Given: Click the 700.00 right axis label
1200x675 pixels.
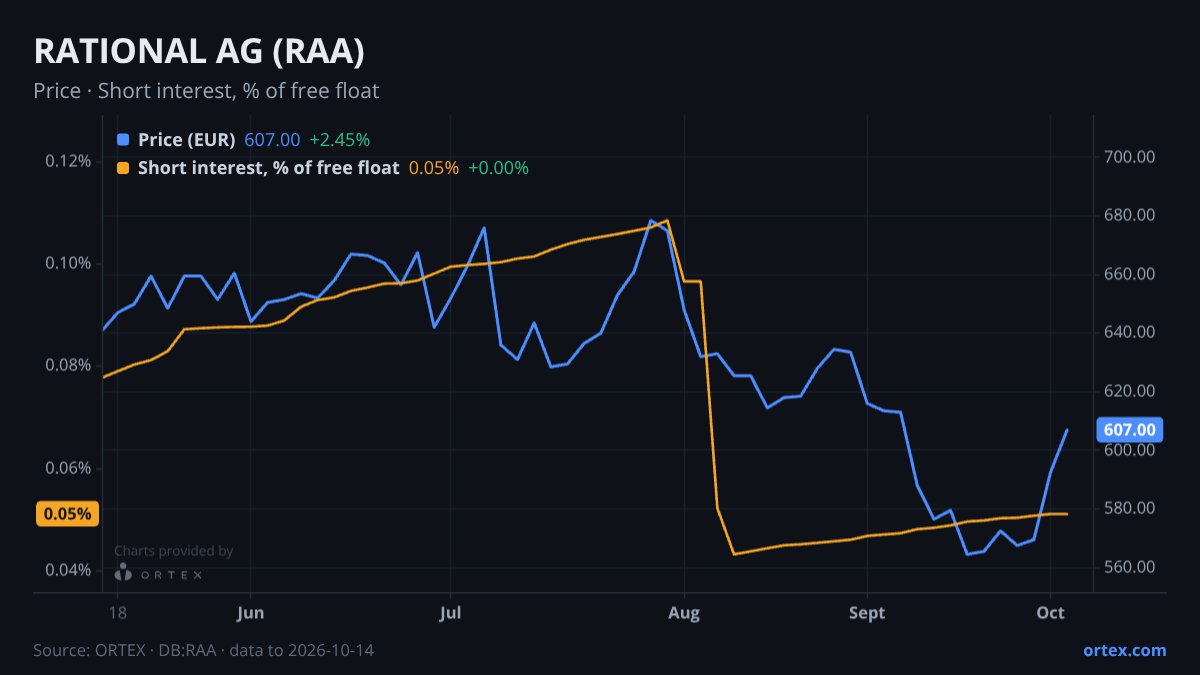Looking at the screenshot, I should 1130,157.
